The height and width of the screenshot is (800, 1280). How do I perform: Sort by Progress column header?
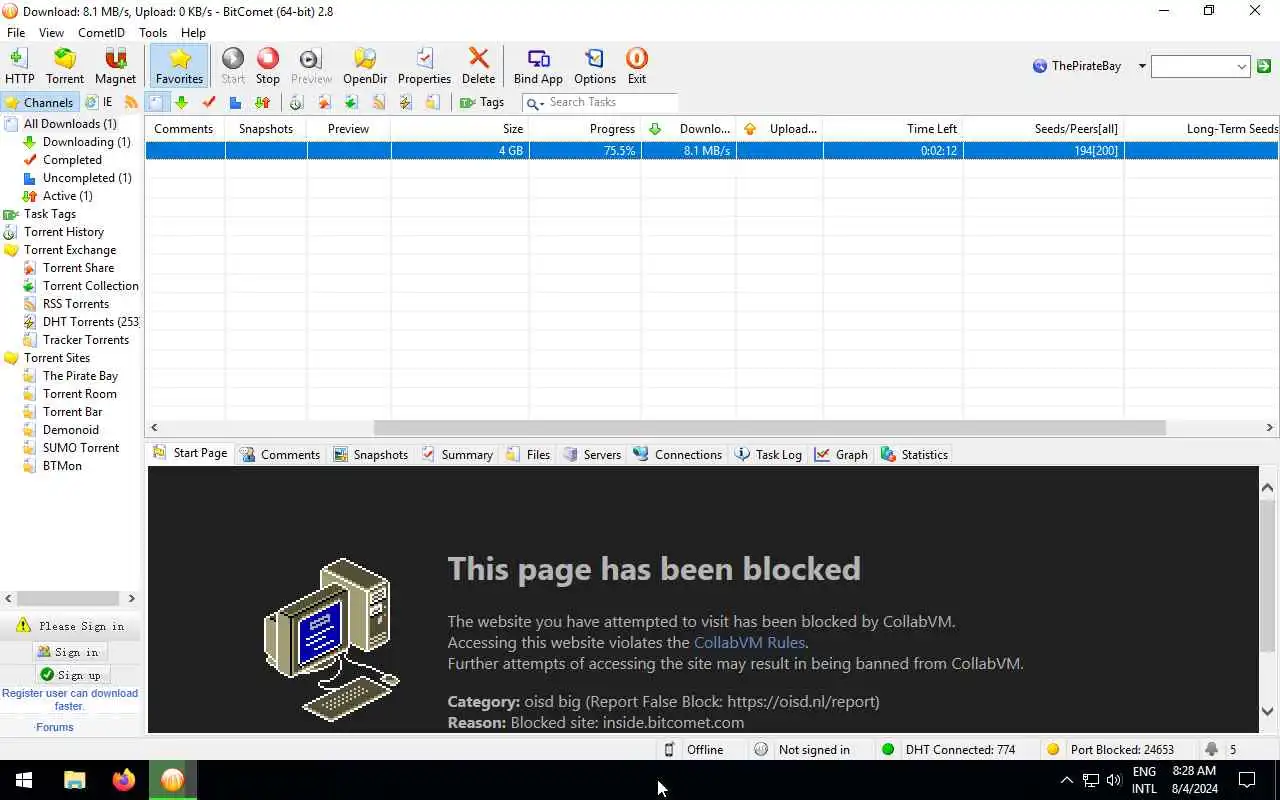pos(585,129)
